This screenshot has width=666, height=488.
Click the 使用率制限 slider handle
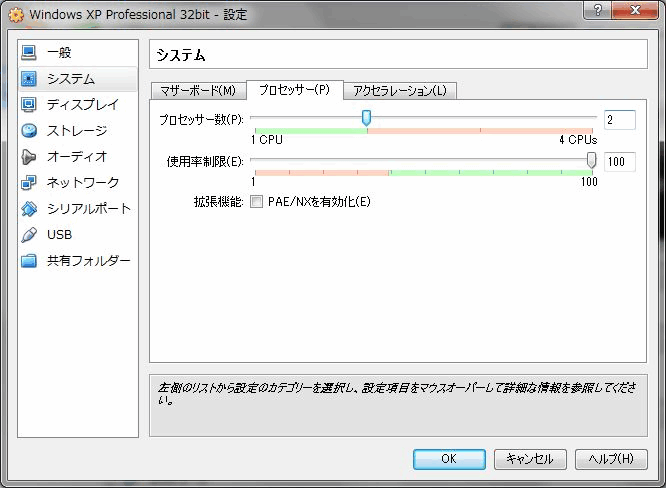pyautogui.click(x=591, y=161)
